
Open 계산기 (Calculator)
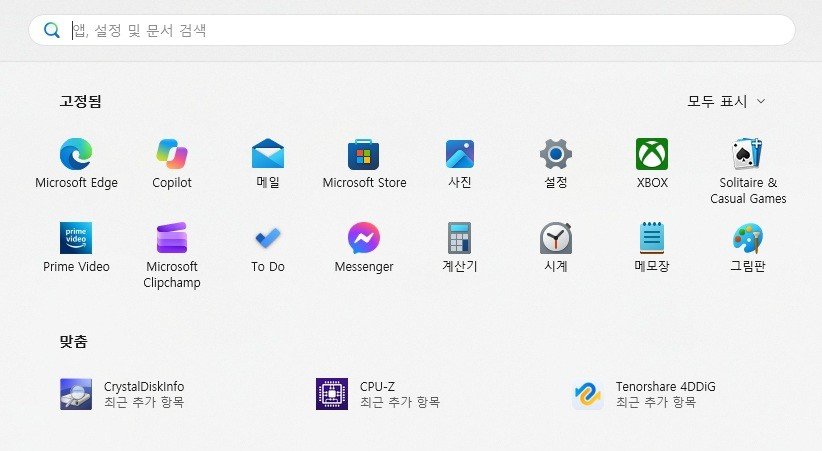pos(460,238)
